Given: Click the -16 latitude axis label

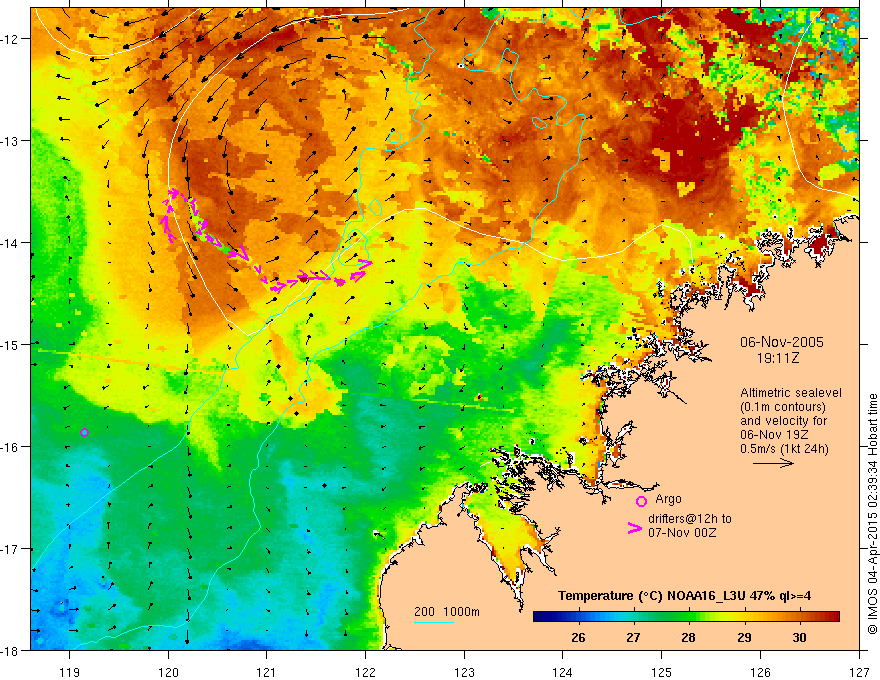Looking at the screenshot, I should click(x=11, y=447).
